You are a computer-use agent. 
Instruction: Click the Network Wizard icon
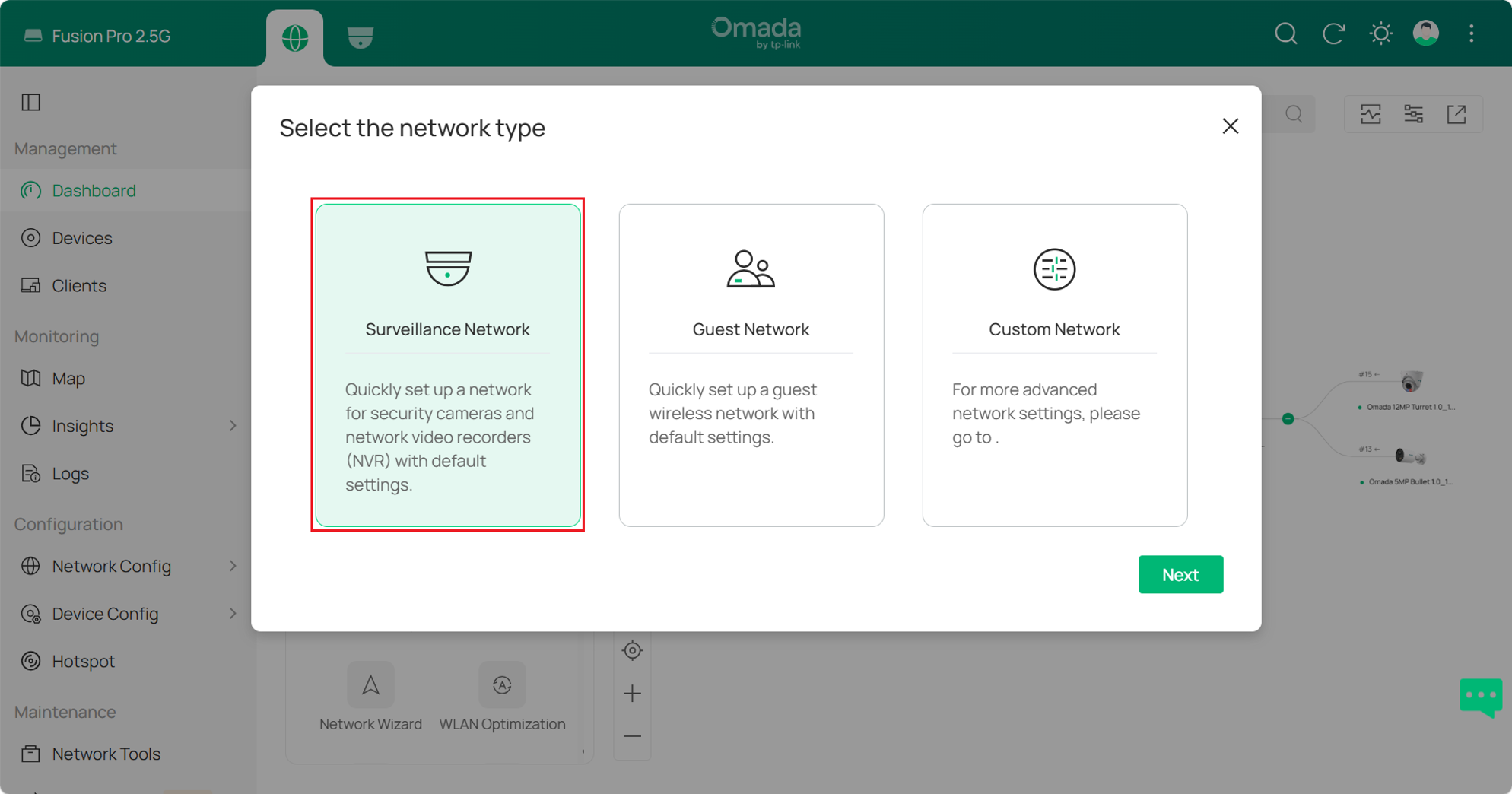370,684
